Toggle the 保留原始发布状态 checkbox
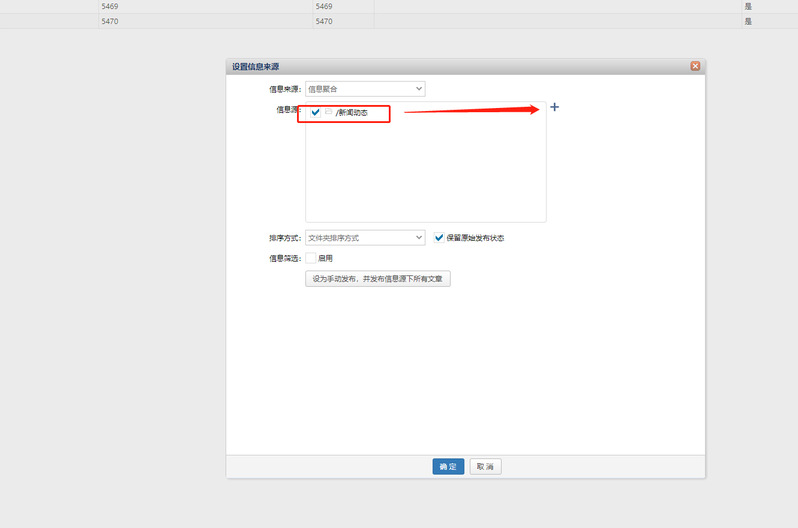The image size is (798, 528). tap(438, 238)
